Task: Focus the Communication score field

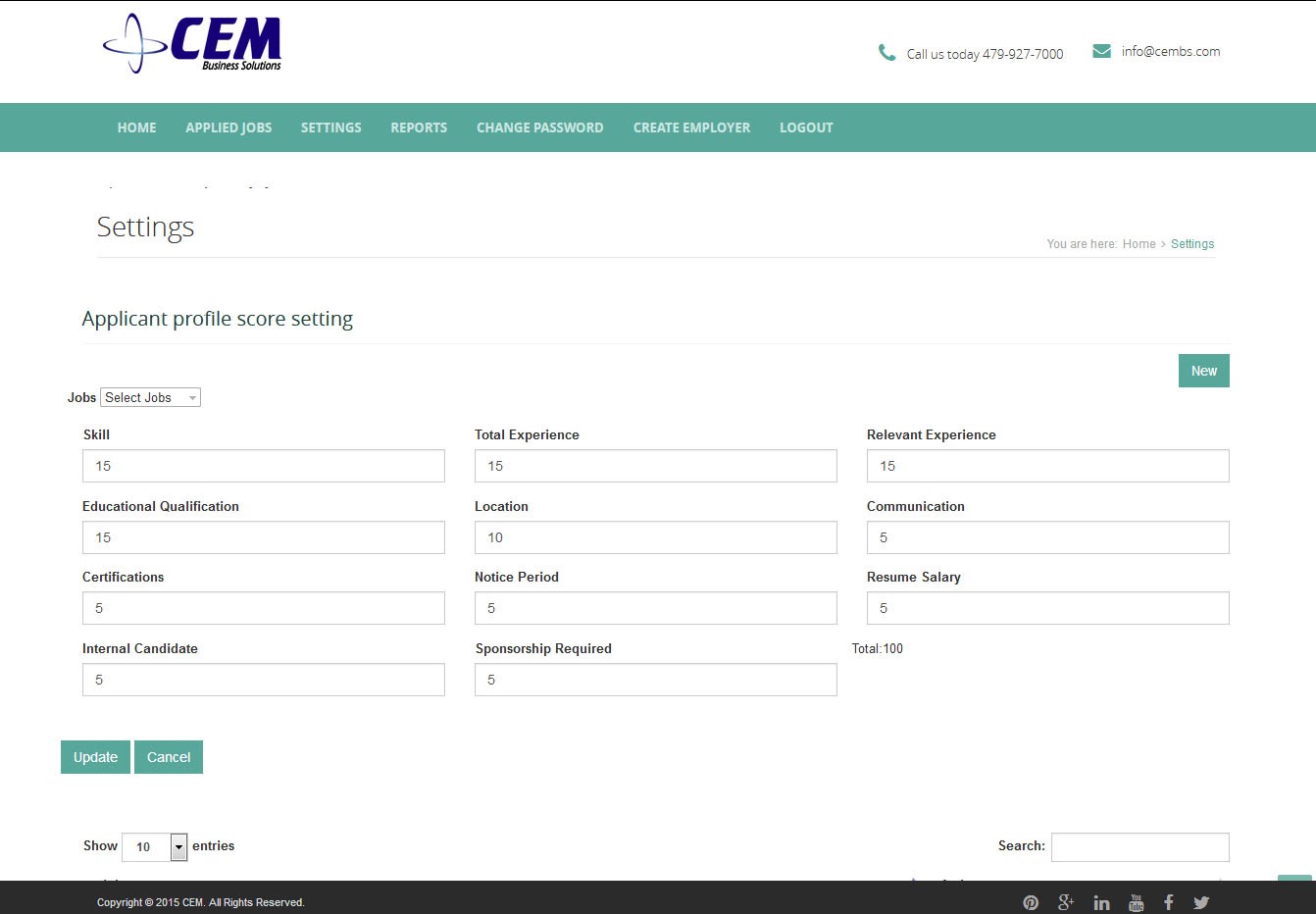Action: (1048, 537)
